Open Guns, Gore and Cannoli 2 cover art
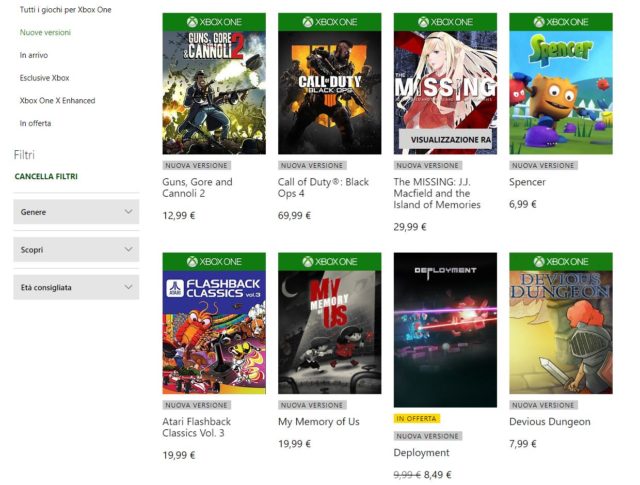This screenshot has height=485, width=640. pyautogui.click(x=214, y=92)
